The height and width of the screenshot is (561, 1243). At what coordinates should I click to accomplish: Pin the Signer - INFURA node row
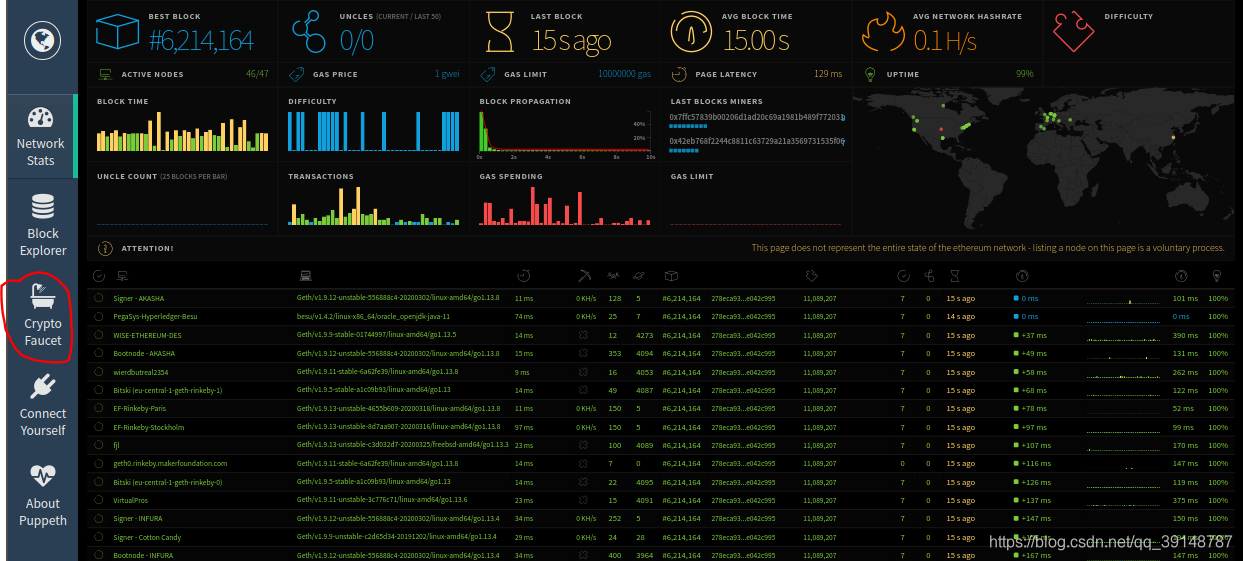[x=98, y=518]
